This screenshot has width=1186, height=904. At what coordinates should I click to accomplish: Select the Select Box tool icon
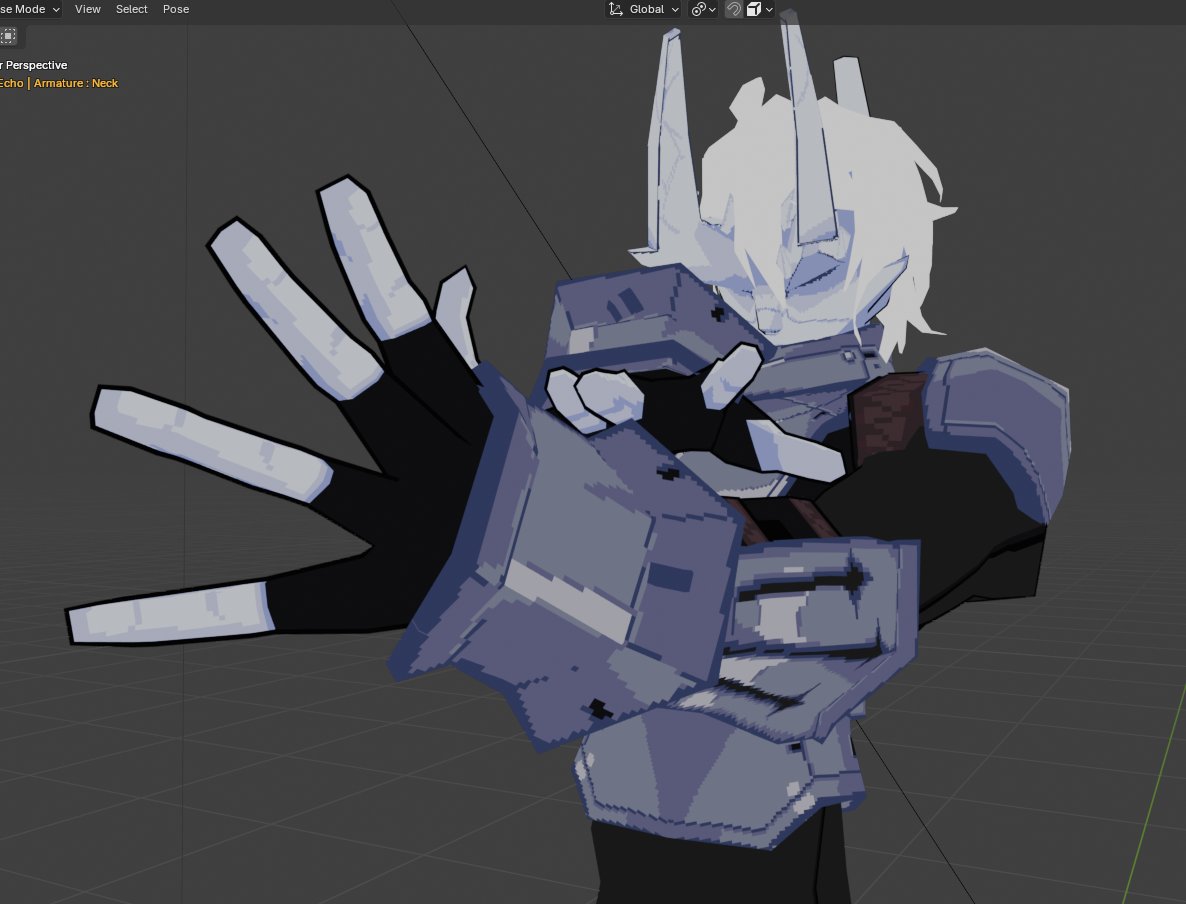(8, 36)
